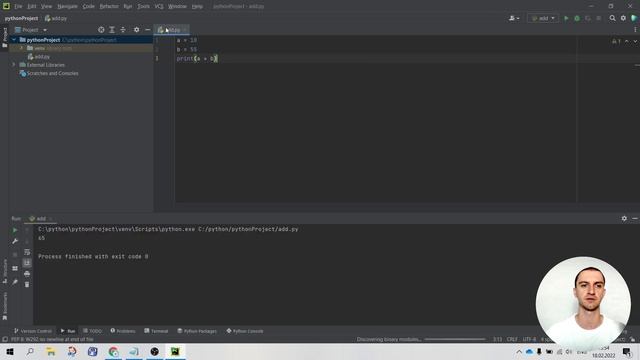Screen dimensions: 640x360
Task: Rerun add from Run panel
Action: (15, 230)
